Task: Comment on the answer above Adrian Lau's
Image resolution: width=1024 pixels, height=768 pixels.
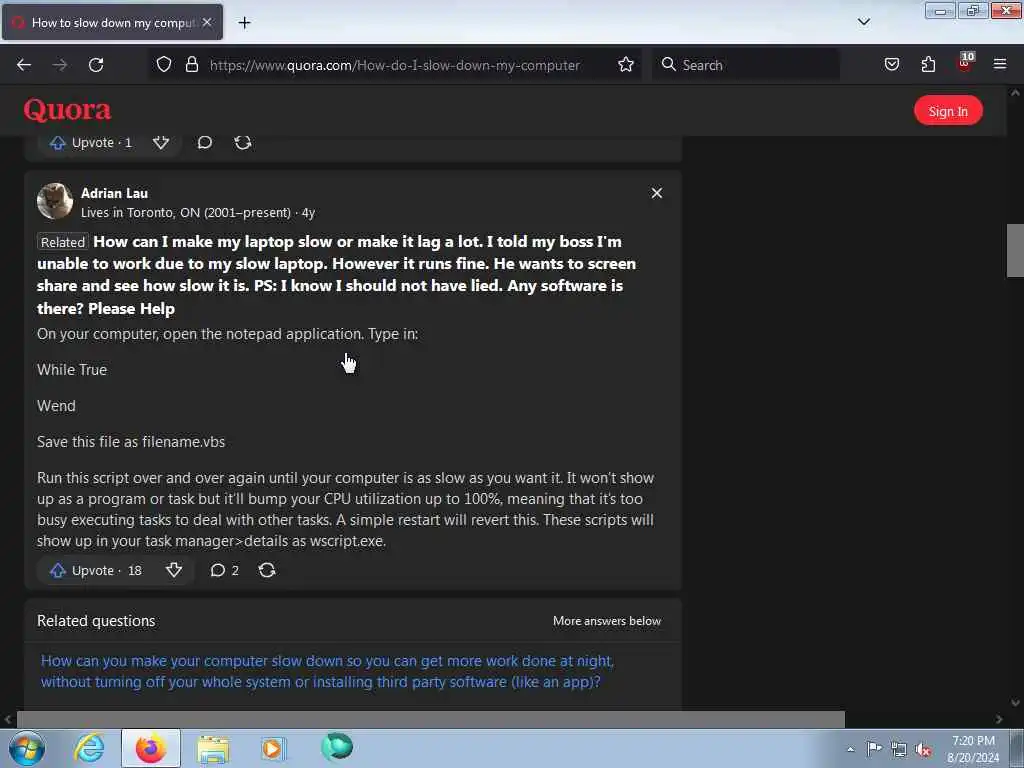Action: coord(204,142)
